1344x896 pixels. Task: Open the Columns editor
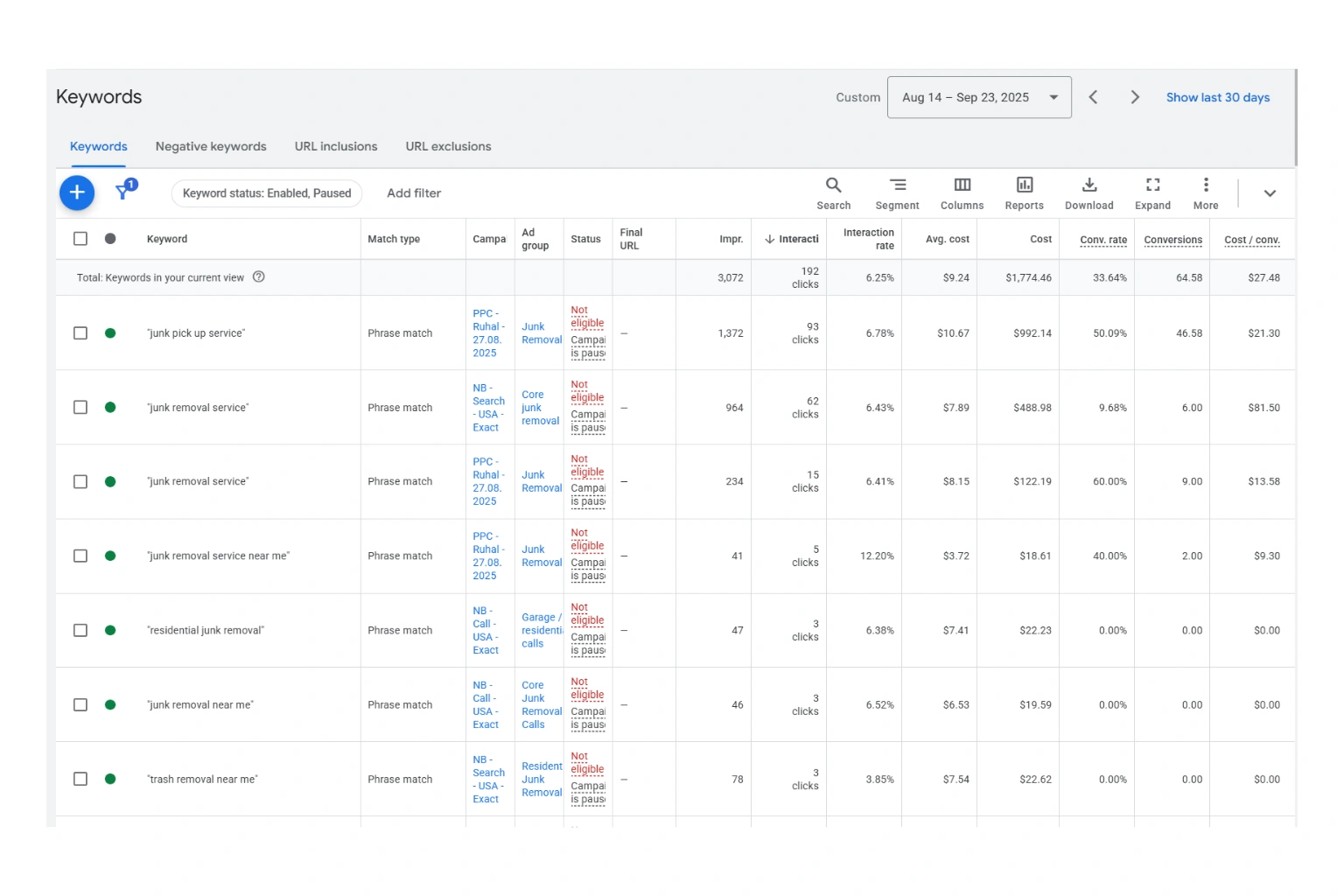pos(962,192)
